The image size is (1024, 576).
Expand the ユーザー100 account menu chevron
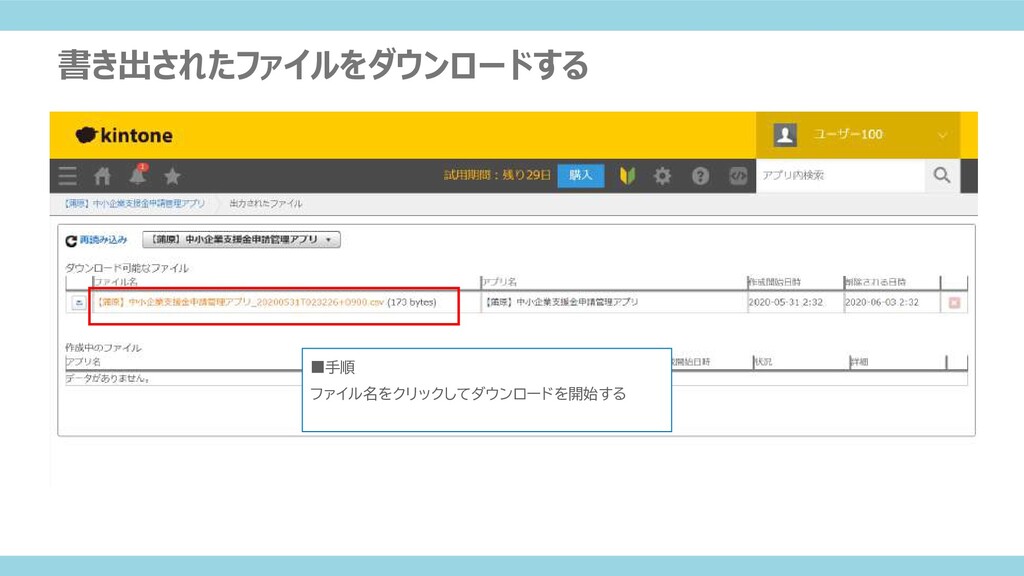click(942, 135)
